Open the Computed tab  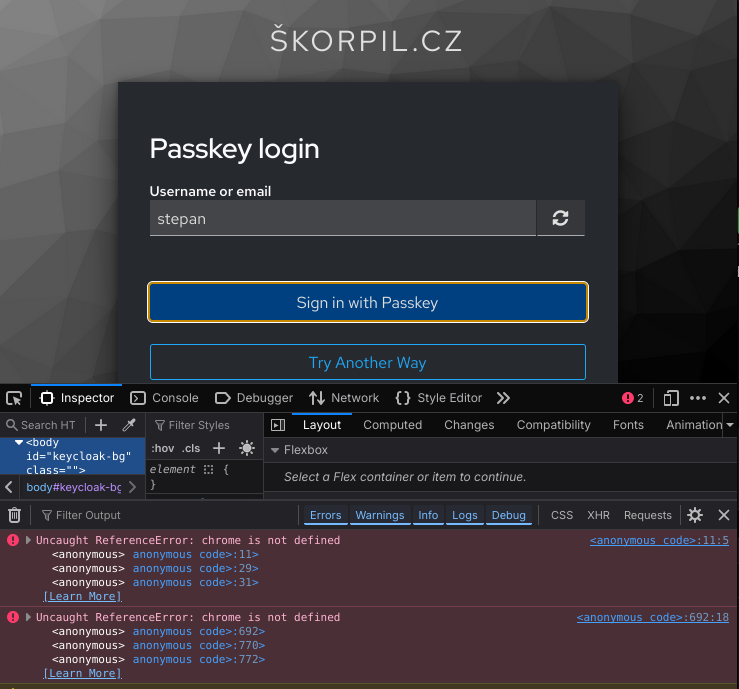(x=392, y=425)
